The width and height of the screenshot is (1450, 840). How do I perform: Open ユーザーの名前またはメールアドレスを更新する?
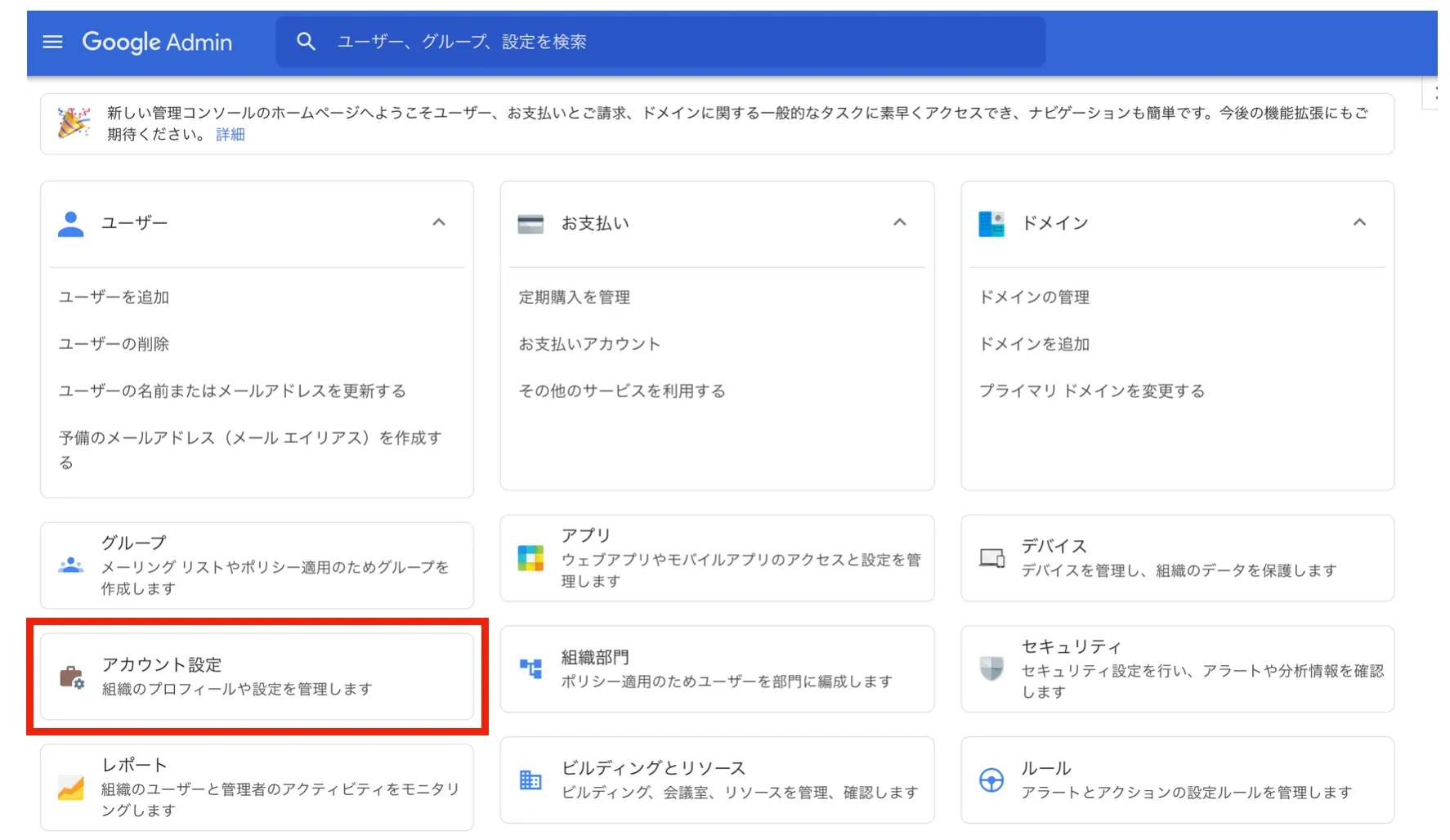[232, 391]
